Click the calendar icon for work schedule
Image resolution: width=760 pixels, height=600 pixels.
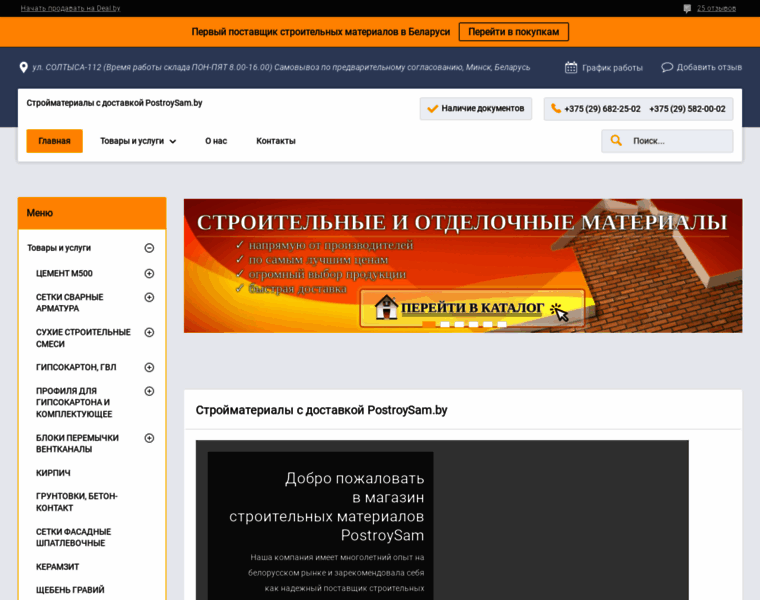click(x=571, y=67)
